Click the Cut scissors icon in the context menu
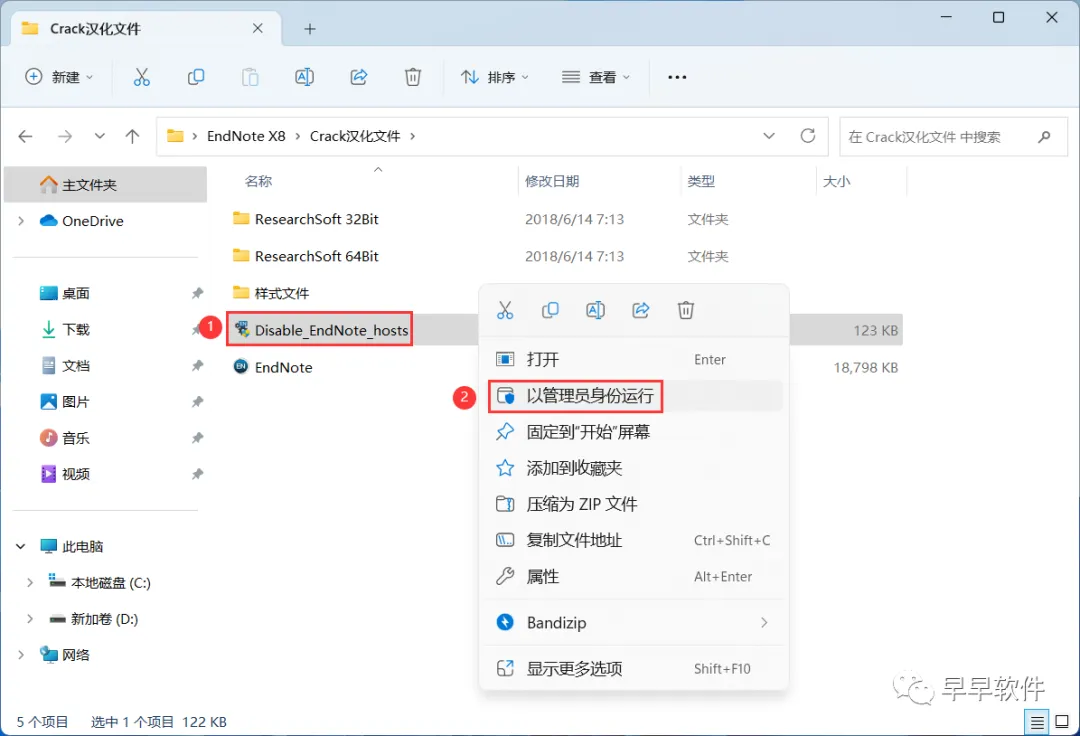This screenshot has height=736, width=1080. point(505,311)
